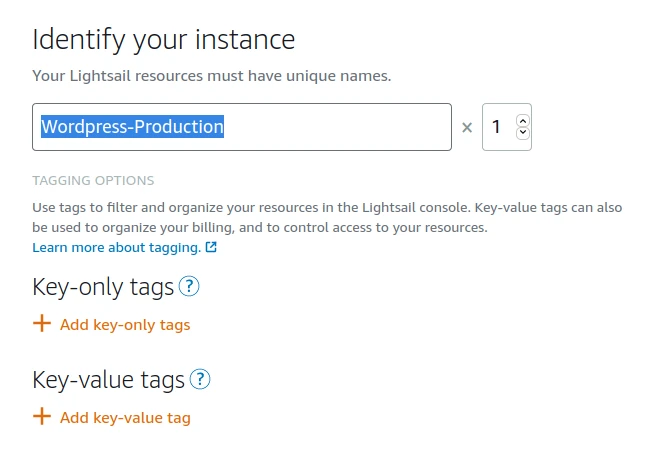The image size is (645, 463).
Task: Open the Learn more about tagging link
Action: click(x=116, y=247)
